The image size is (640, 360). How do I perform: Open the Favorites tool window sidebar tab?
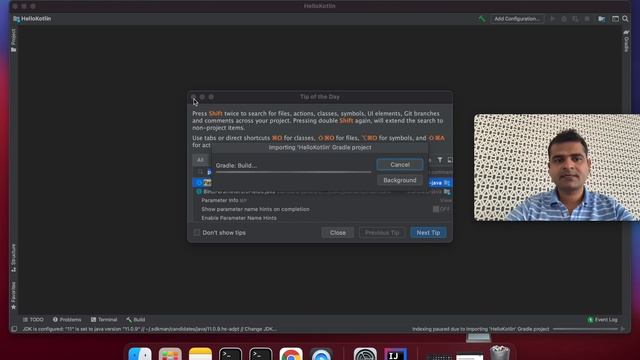coord(13,296)
